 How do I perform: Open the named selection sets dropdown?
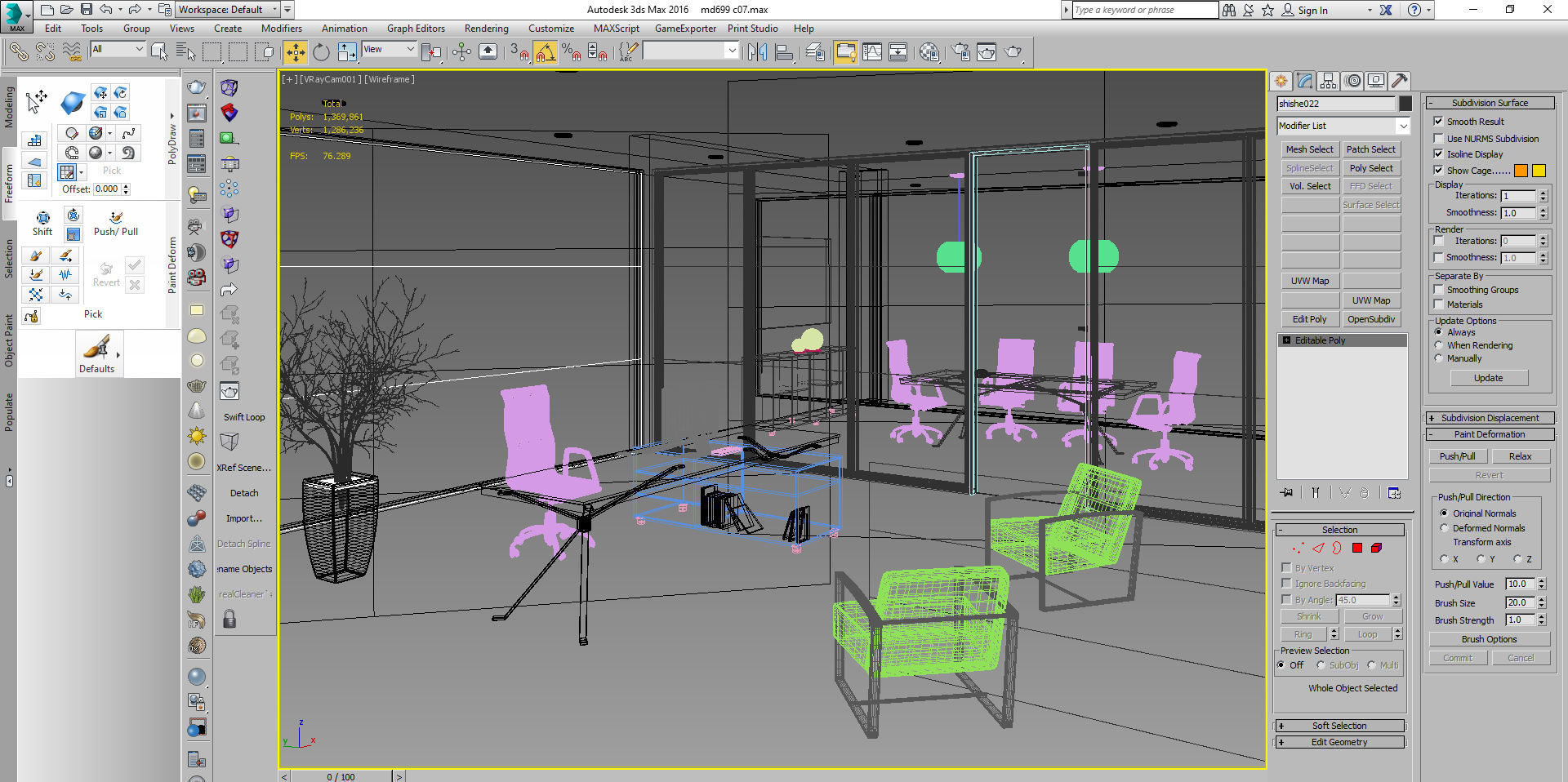point(691,51)
